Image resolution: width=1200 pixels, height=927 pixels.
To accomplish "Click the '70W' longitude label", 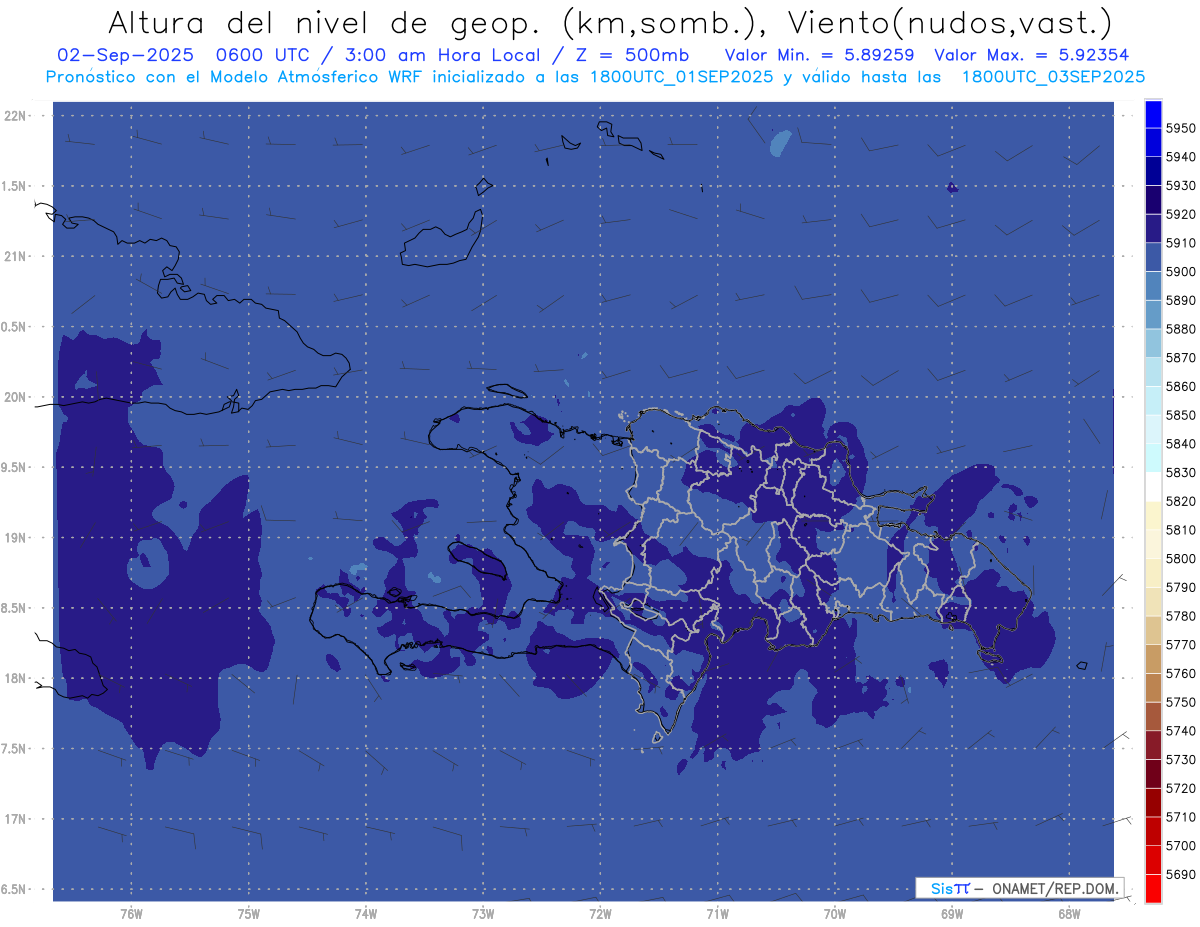I will pos(835,913).
